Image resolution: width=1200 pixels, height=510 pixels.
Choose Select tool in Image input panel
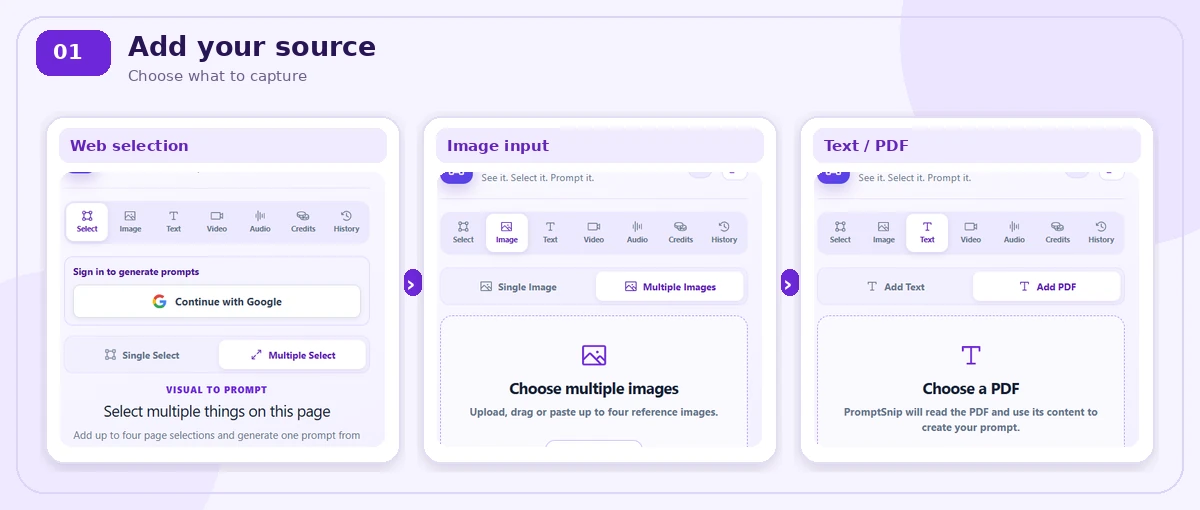coord(463,232)
